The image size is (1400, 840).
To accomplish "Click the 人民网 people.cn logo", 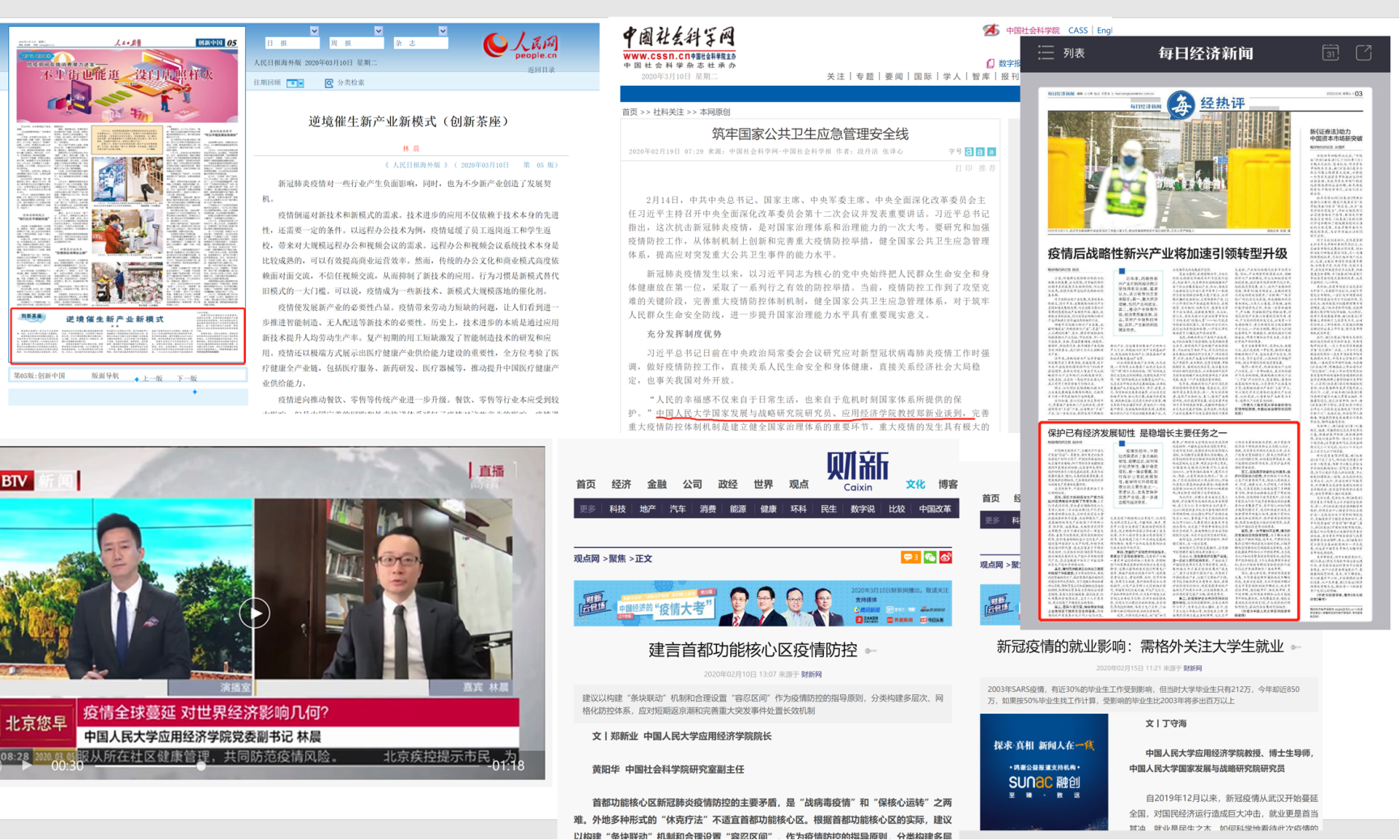I will click(522, 45).
